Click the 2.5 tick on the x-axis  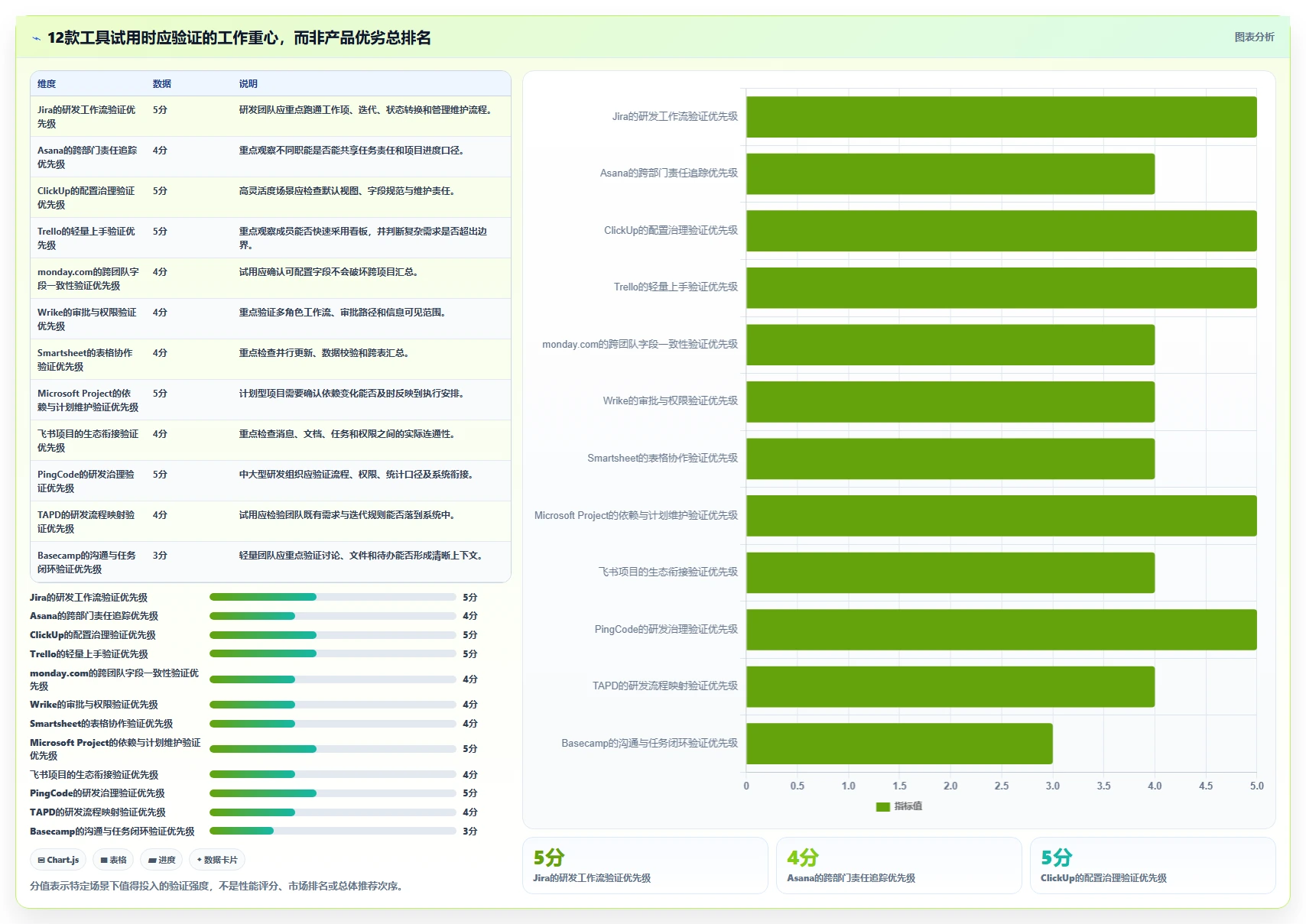point(1002,786)
